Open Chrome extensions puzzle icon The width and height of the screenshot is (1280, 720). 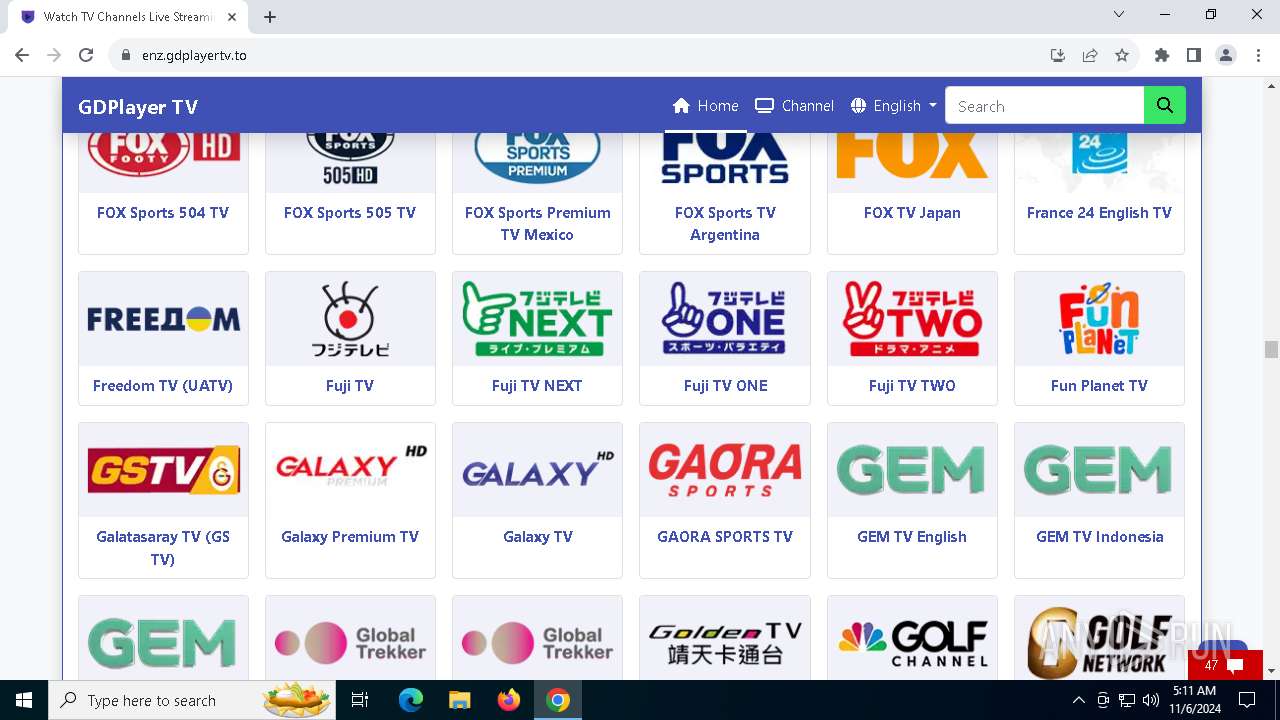pyautogui.click(x=1162, y=55)
